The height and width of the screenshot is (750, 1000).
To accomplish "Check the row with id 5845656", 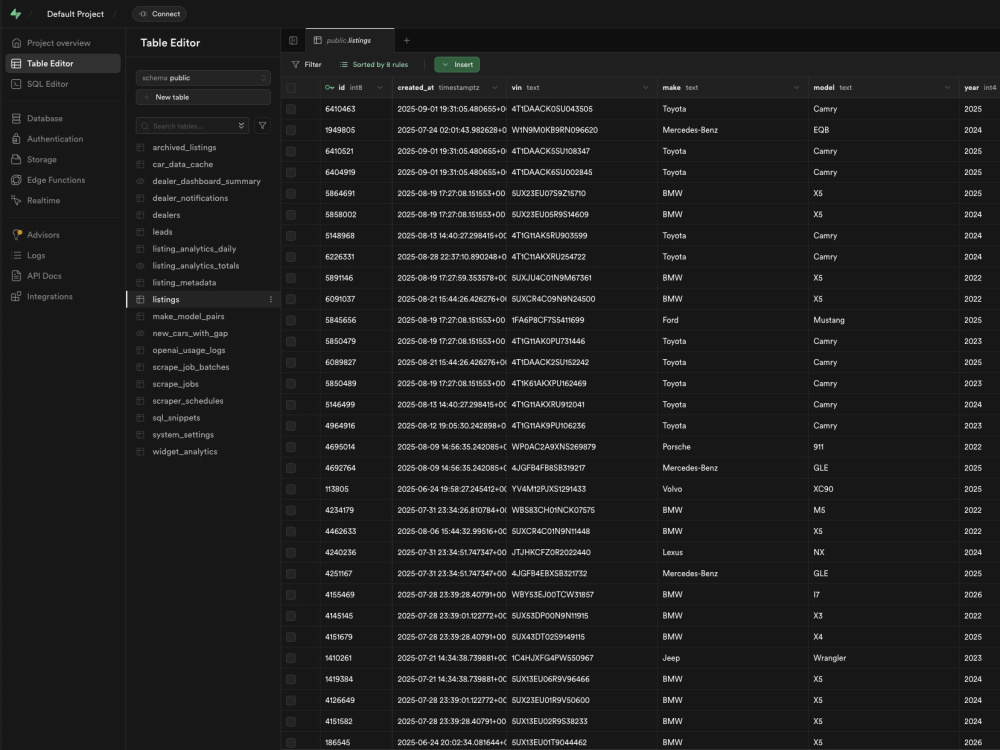I will (291, 320).
